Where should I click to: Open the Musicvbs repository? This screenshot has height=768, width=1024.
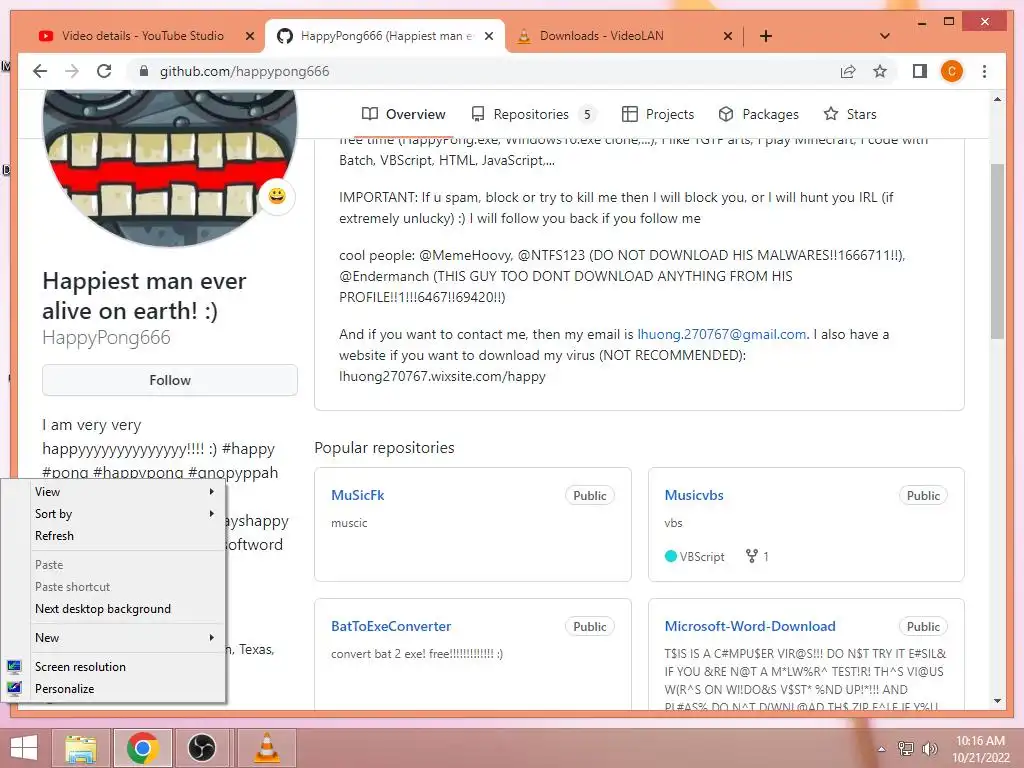point(694,495)
